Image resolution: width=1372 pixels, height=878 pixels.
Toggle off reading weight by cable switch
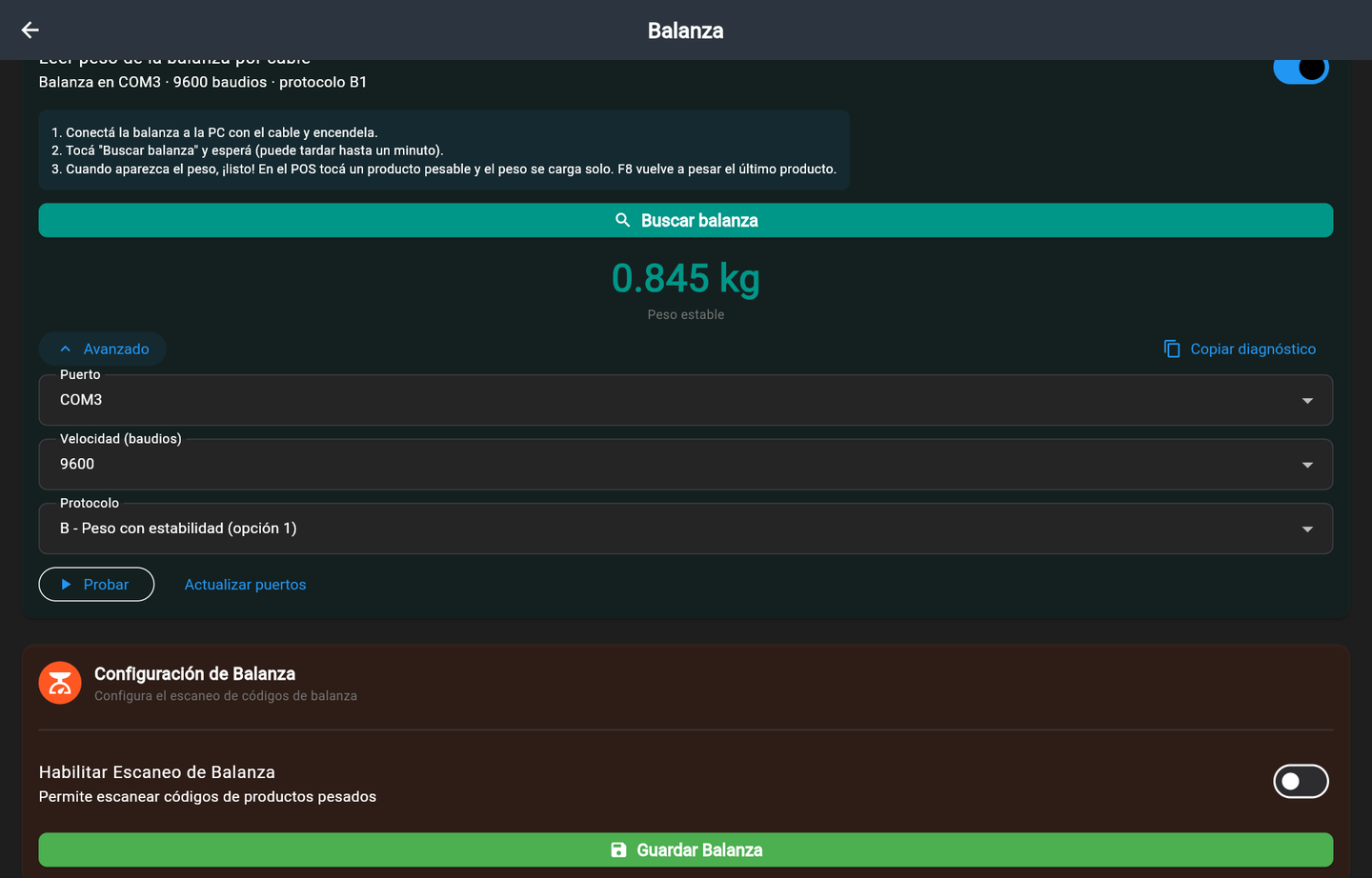[1301, 69]
